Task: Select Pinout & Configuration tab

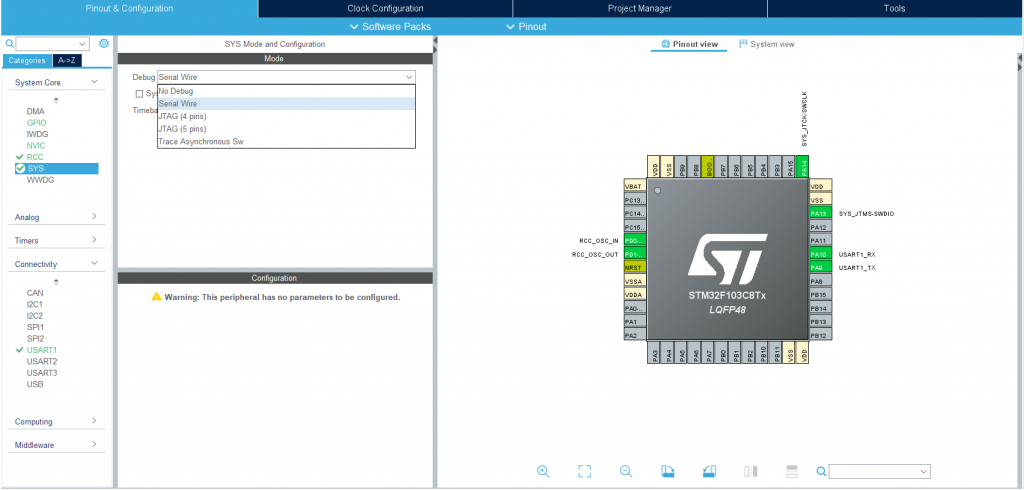Action: 129,8
